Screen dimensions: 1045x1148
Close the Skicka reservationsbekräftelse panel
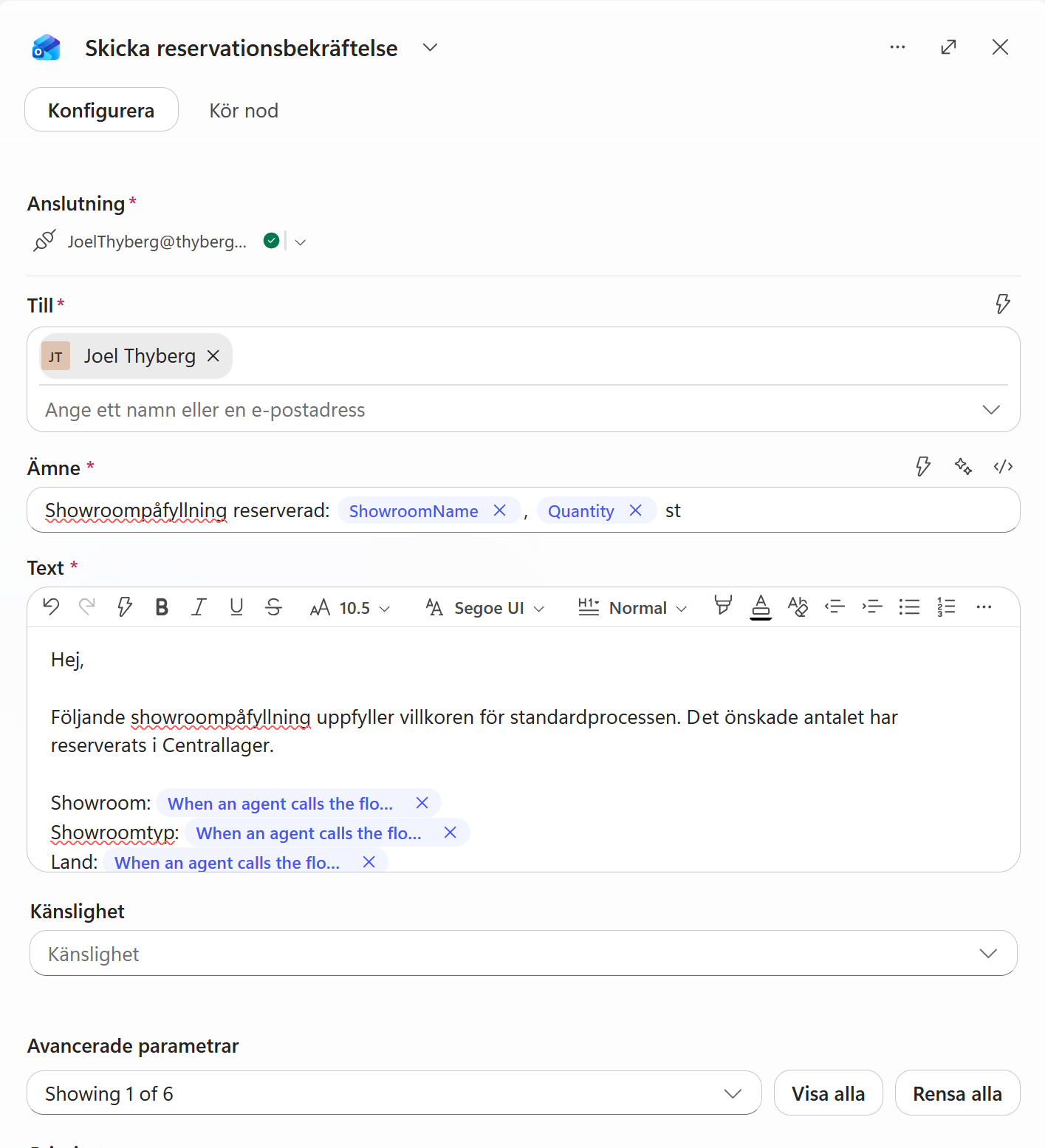[x=1000, y=47]
